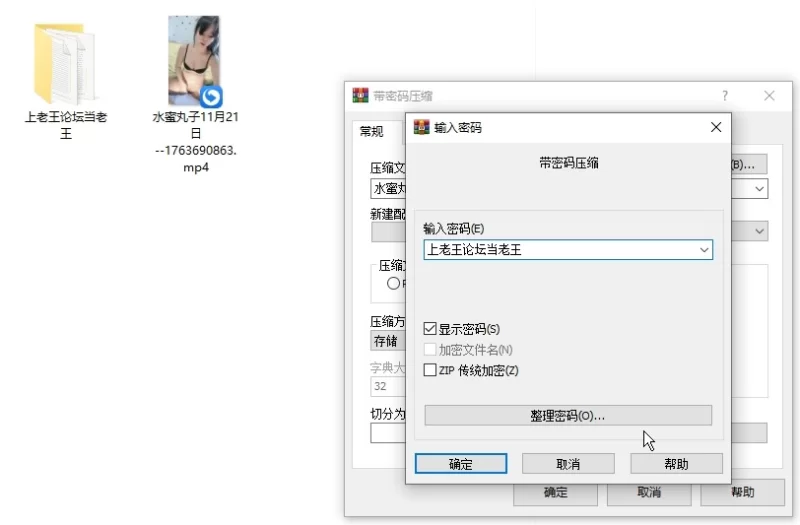Click the WinRAR icon in 输入密码 title bar
This screenshot has height=525, width=800.
(x=421, y=128)
